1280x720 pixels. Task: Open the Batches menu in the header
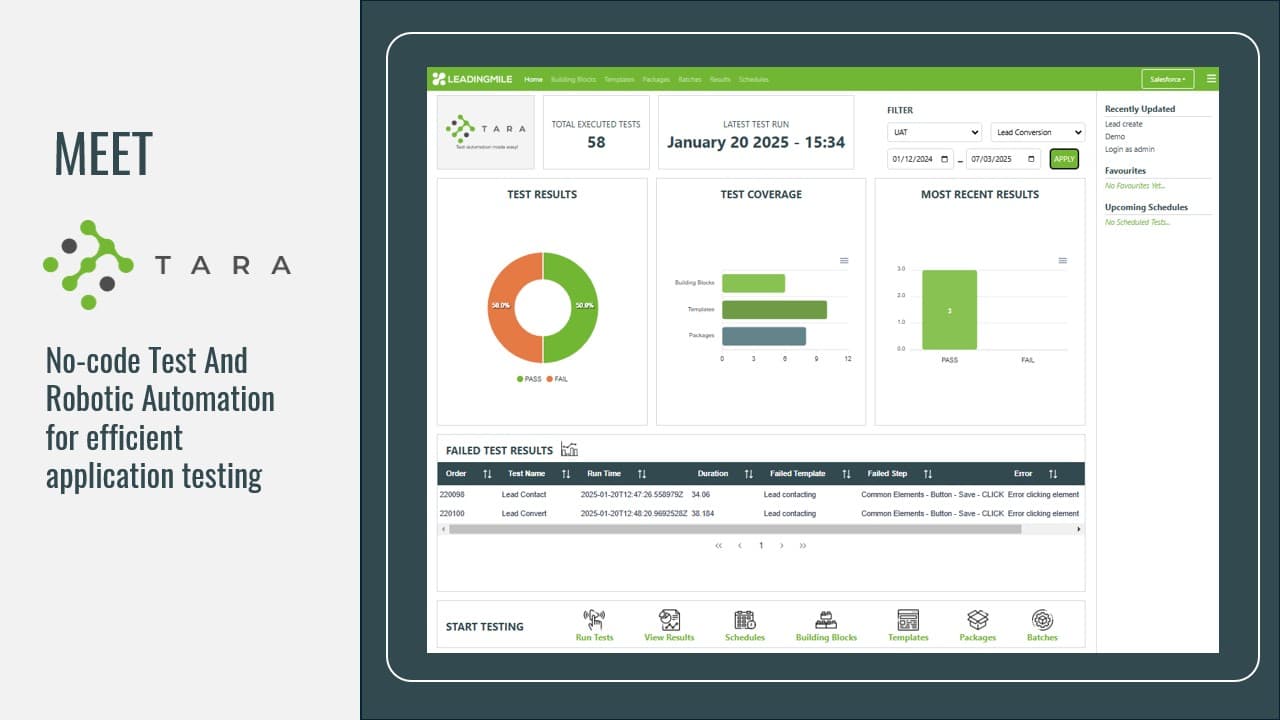coord(690,79)
